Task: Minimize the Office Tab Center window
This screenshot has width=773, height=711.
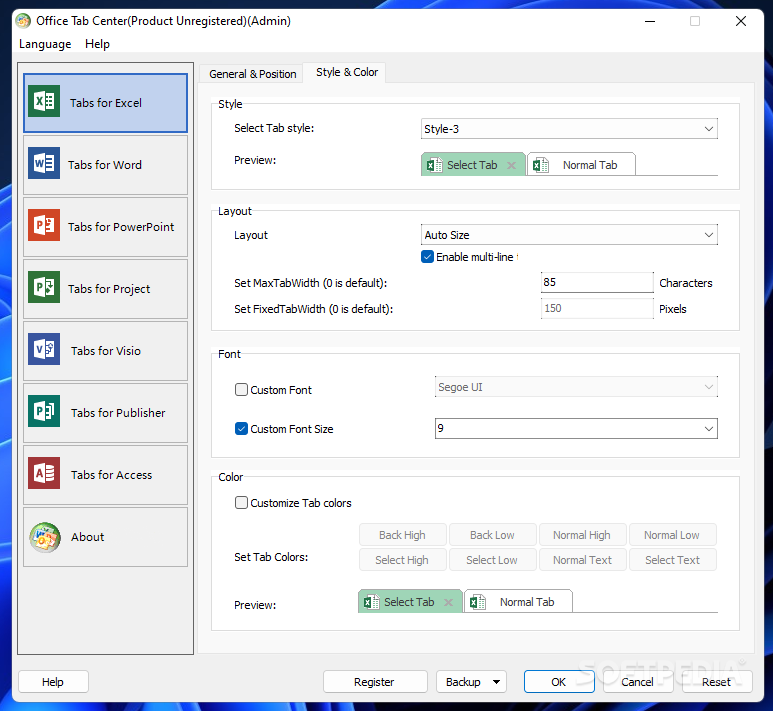Action: tap(650, 21)
